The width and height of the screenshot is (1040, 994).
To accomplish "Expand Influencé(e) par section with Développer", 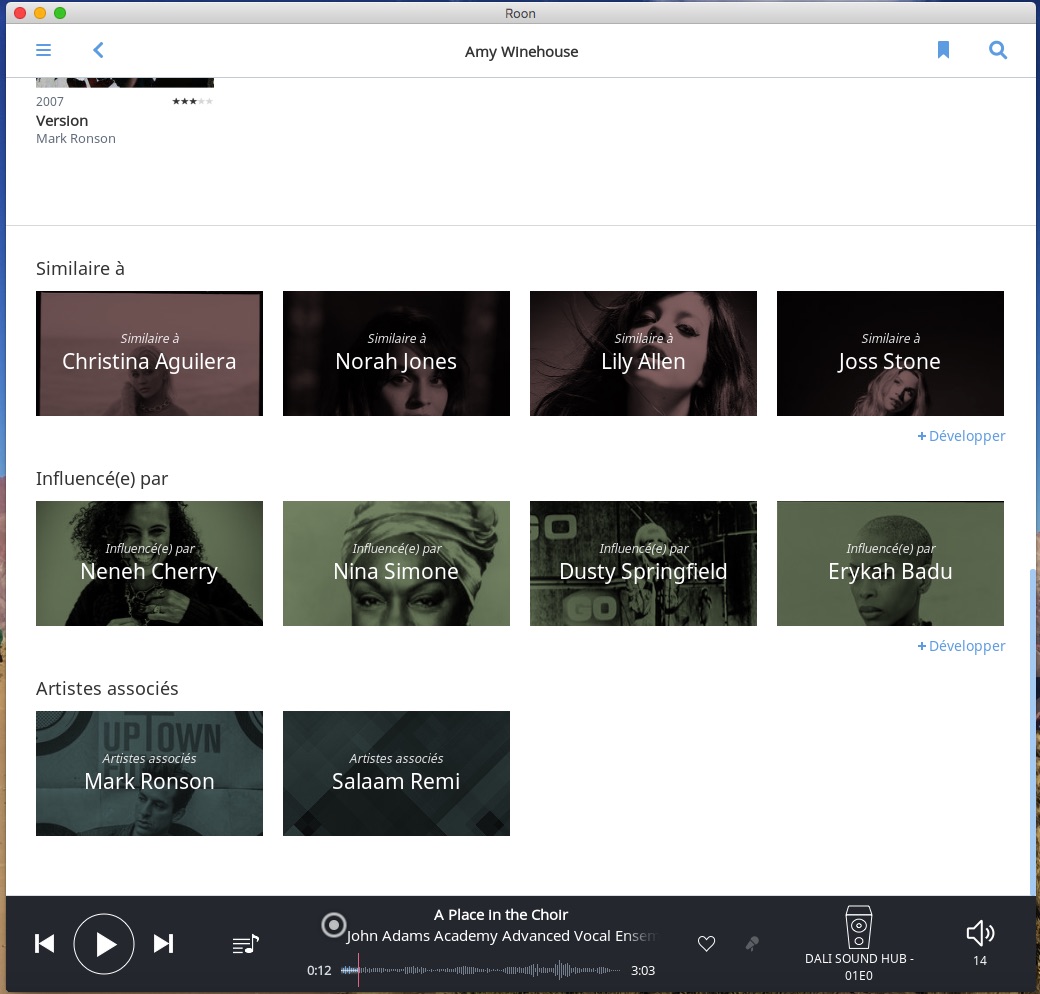I will tap(961, 646).
